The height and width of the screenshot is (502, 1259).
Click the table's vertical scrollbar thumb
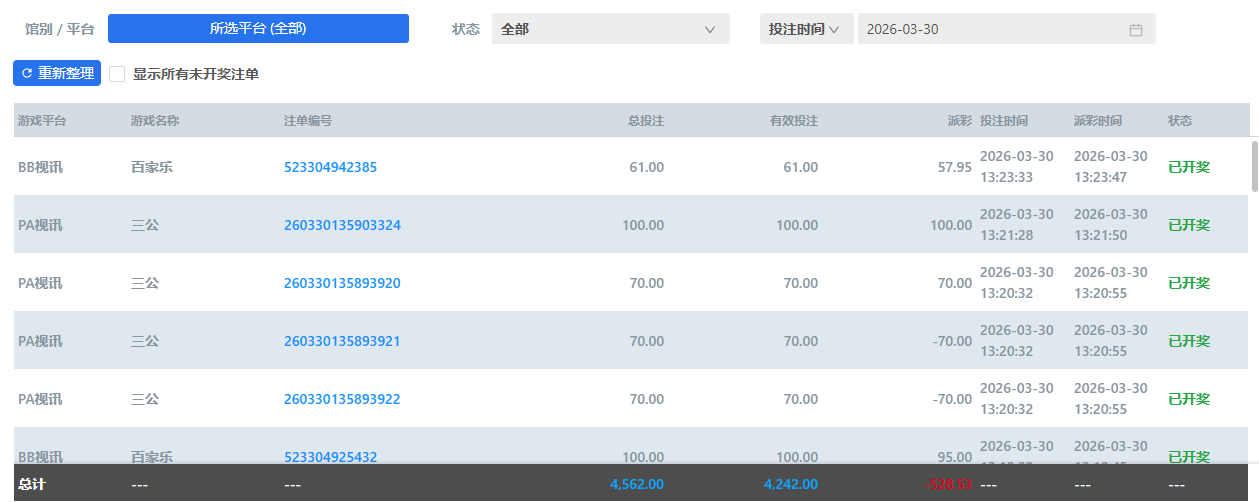click(x=1255, y=165)
